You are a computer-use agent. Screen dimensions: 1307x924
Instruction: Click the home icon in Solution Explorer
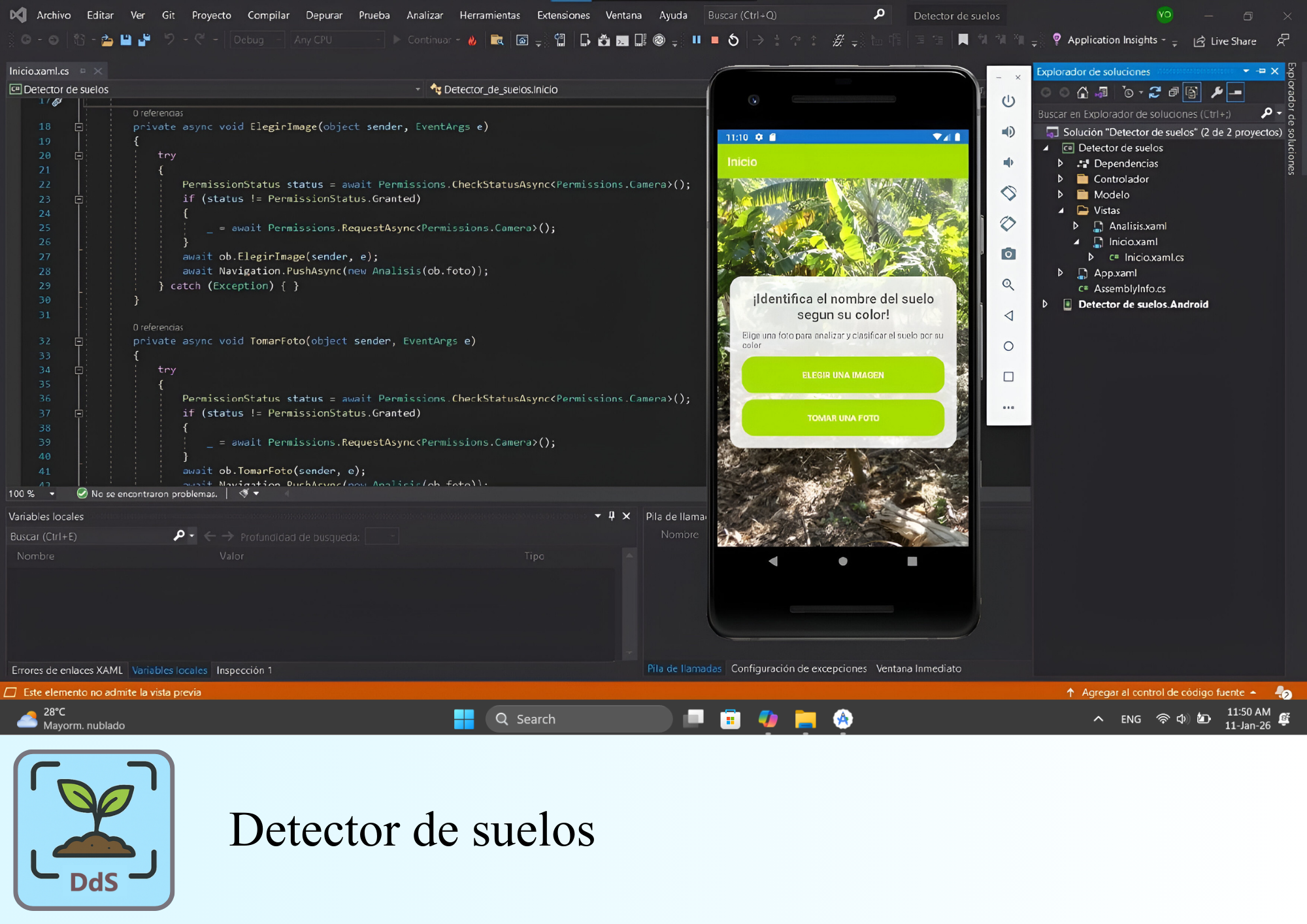(x=1083, y=92)
